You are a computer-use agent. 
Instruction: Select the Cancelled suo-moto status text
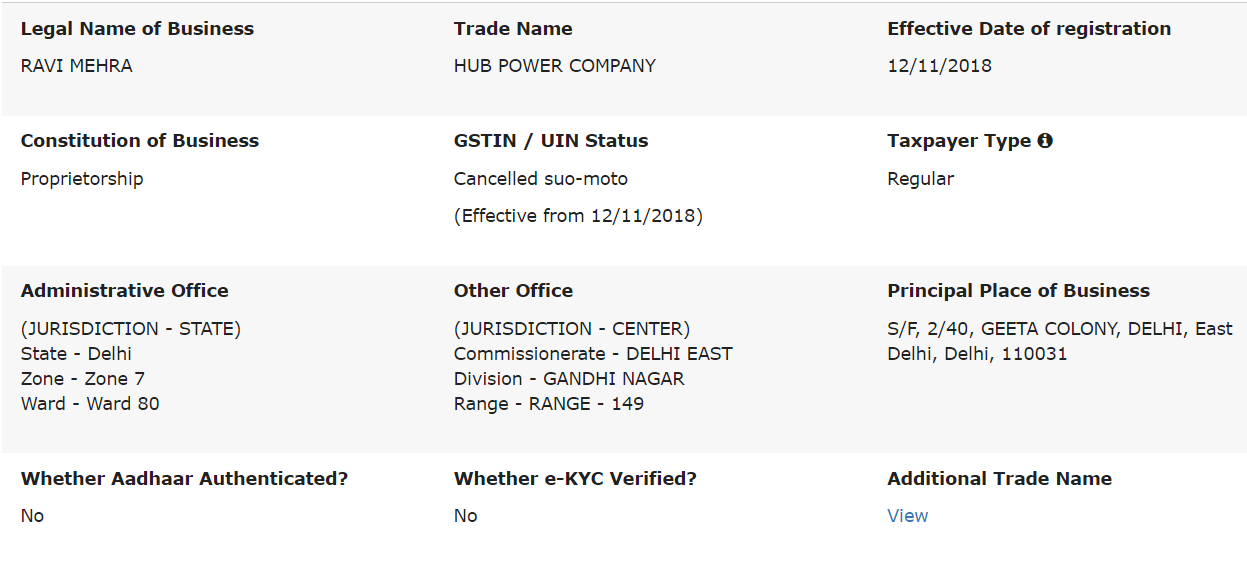click(x=540, y=179)
